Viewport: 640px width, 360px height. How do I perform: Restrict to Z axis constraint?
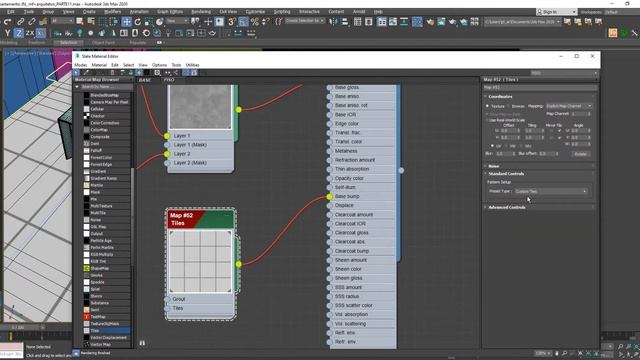(x=18, y=33)
